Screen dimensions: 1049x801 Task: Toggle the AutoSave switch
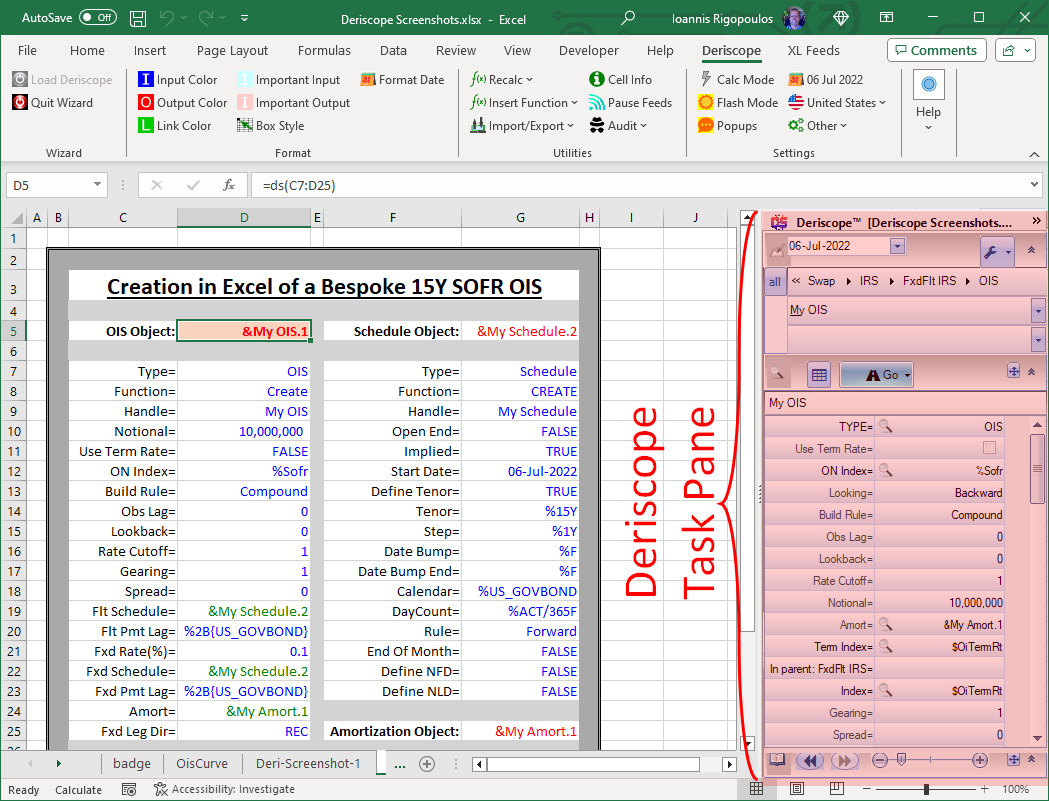(98, 17)
